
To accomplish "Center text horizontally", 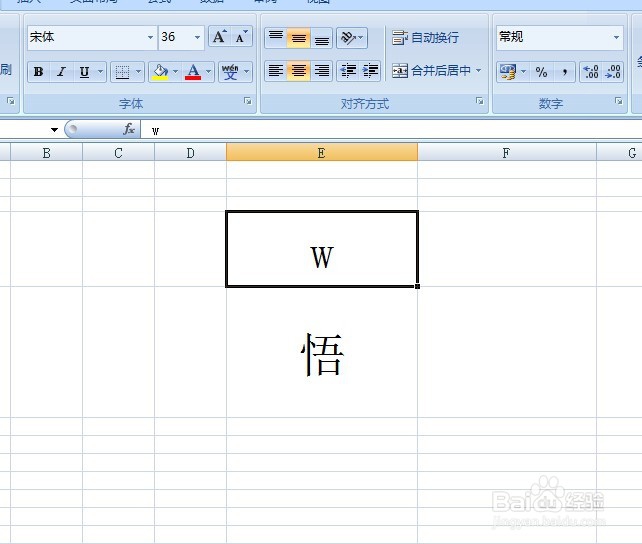I will click(298, 70).
